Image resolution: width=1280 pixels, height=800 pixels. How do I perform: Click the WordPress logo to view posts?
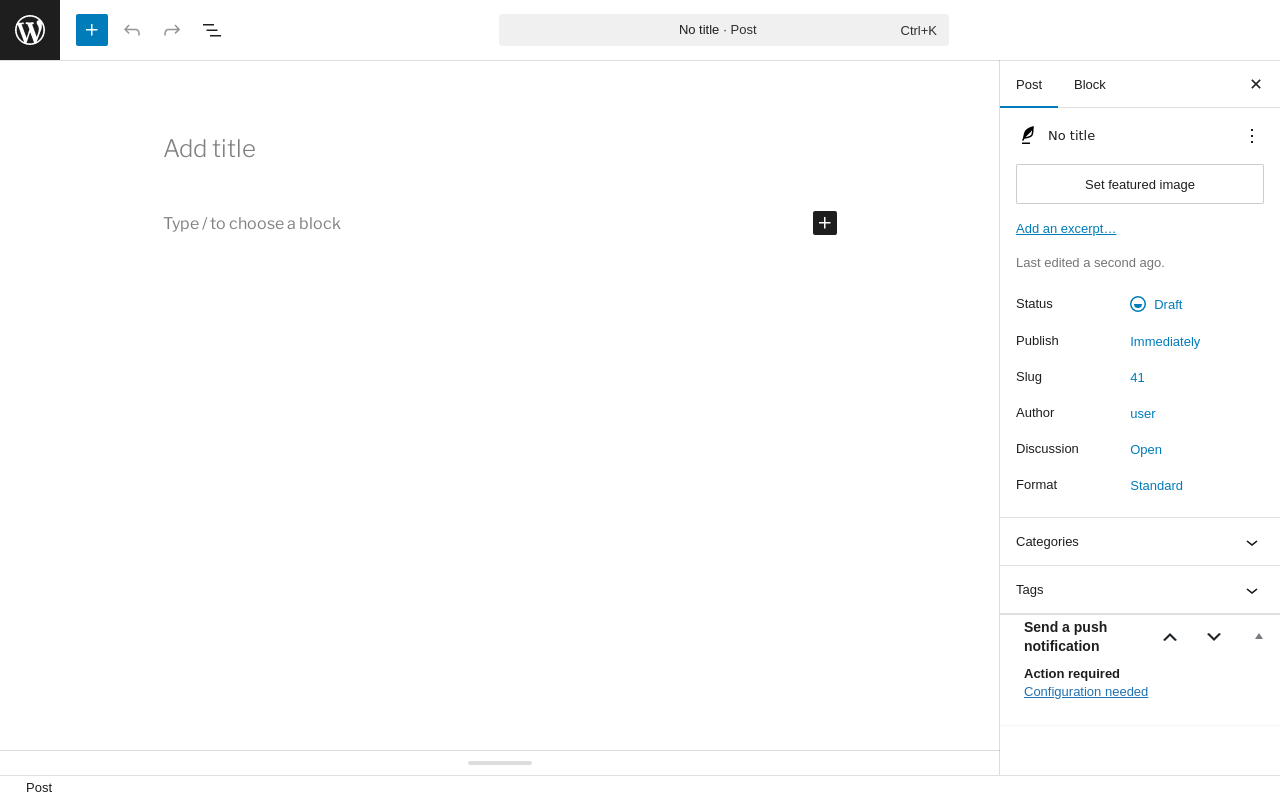pos(30,30)
